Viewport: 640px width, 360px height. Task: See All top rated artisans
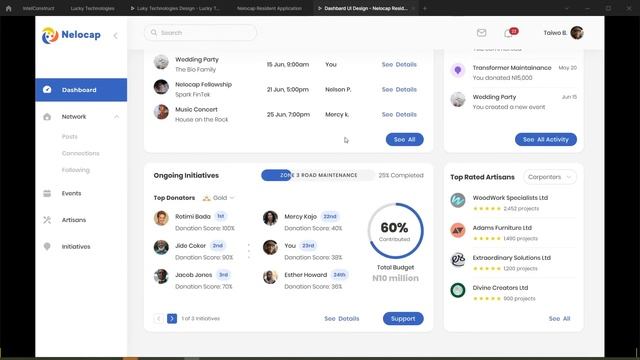tap(560, 318)
